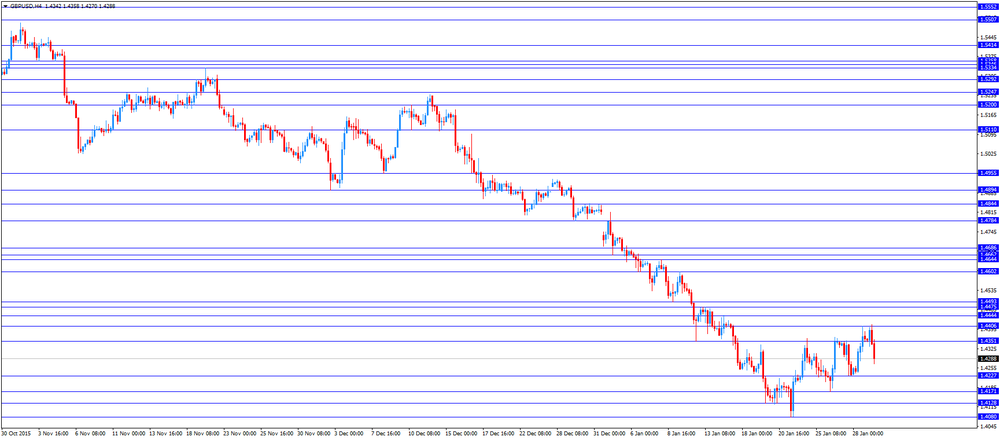Click the 23 Nov 00:00 time axis label
The image size is (1000, 440).
click(x=238, y=432)
